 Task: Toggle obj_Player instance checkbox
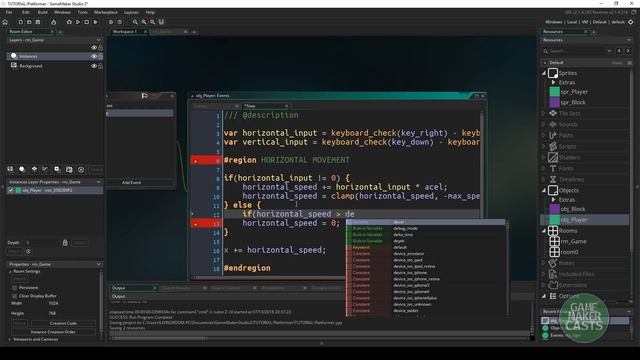point(11,190)
